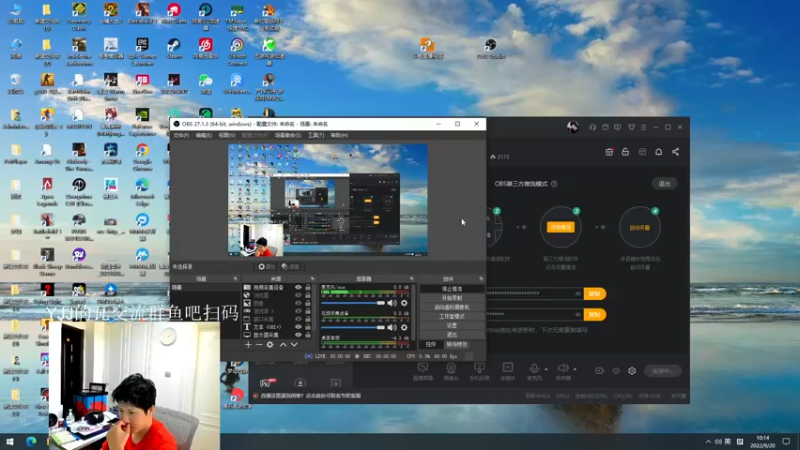Click the source properties gear button
The width and height of the screenshot is (800, 450).
point(266,266)
